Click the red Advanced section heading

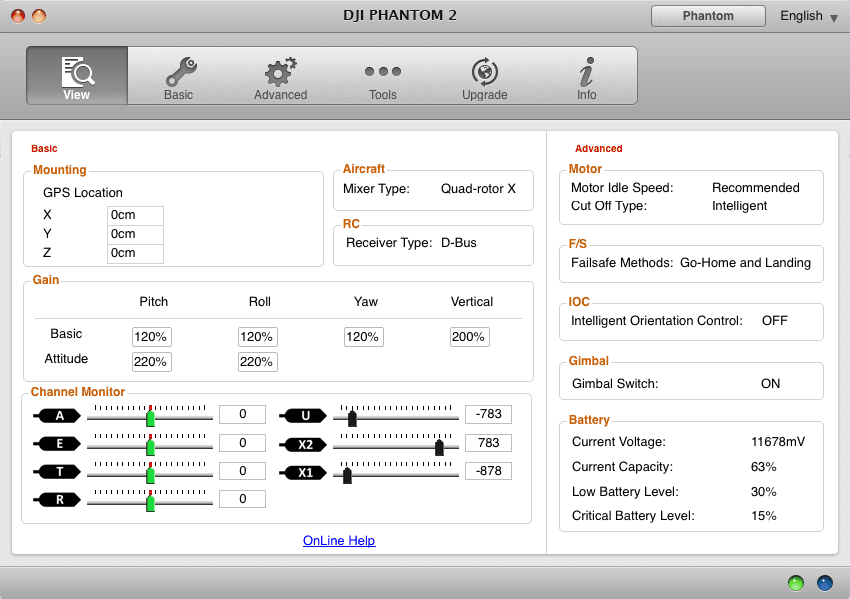coord(598,149)
